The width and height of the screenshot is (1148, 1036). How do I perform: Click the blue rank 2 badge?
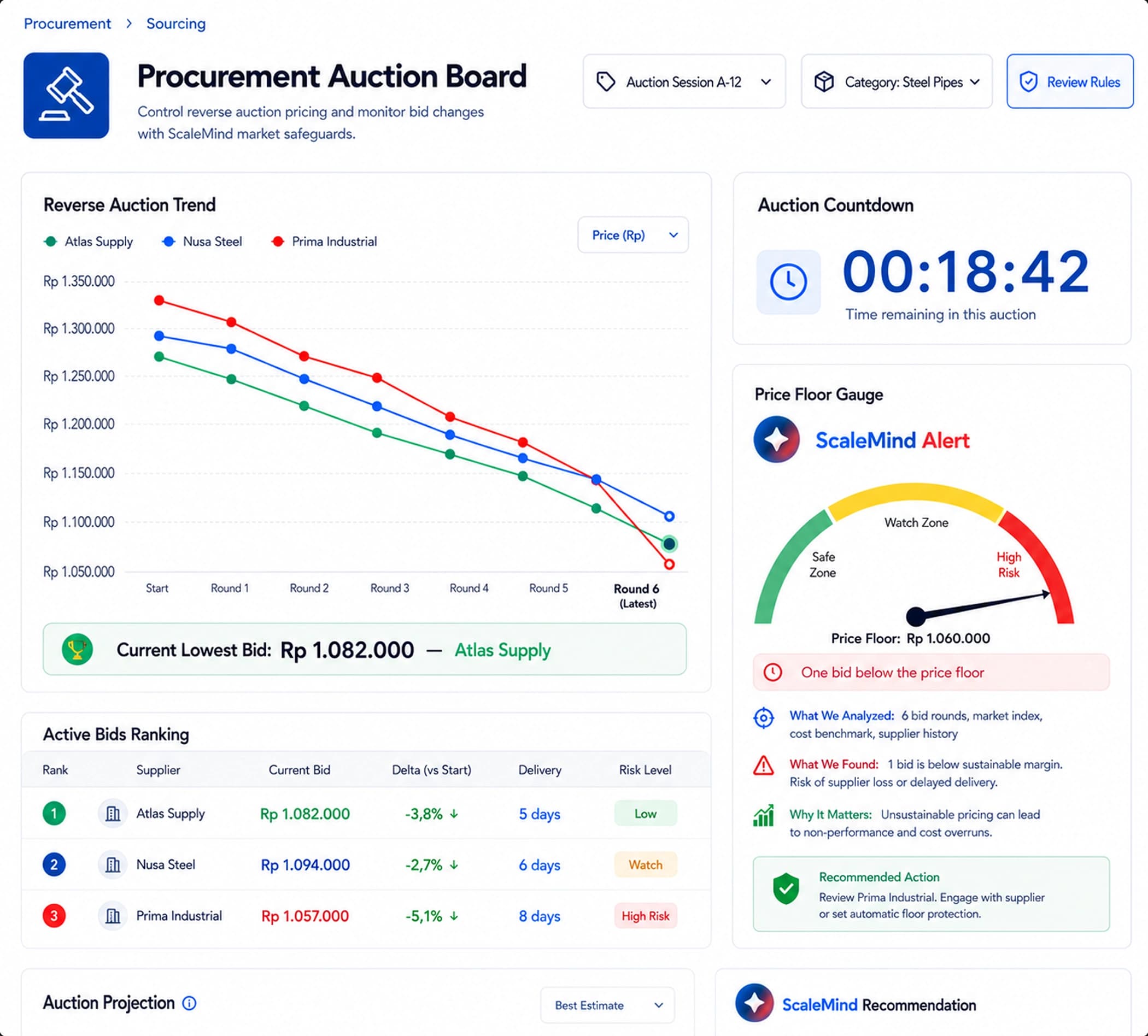pos(54,864)
